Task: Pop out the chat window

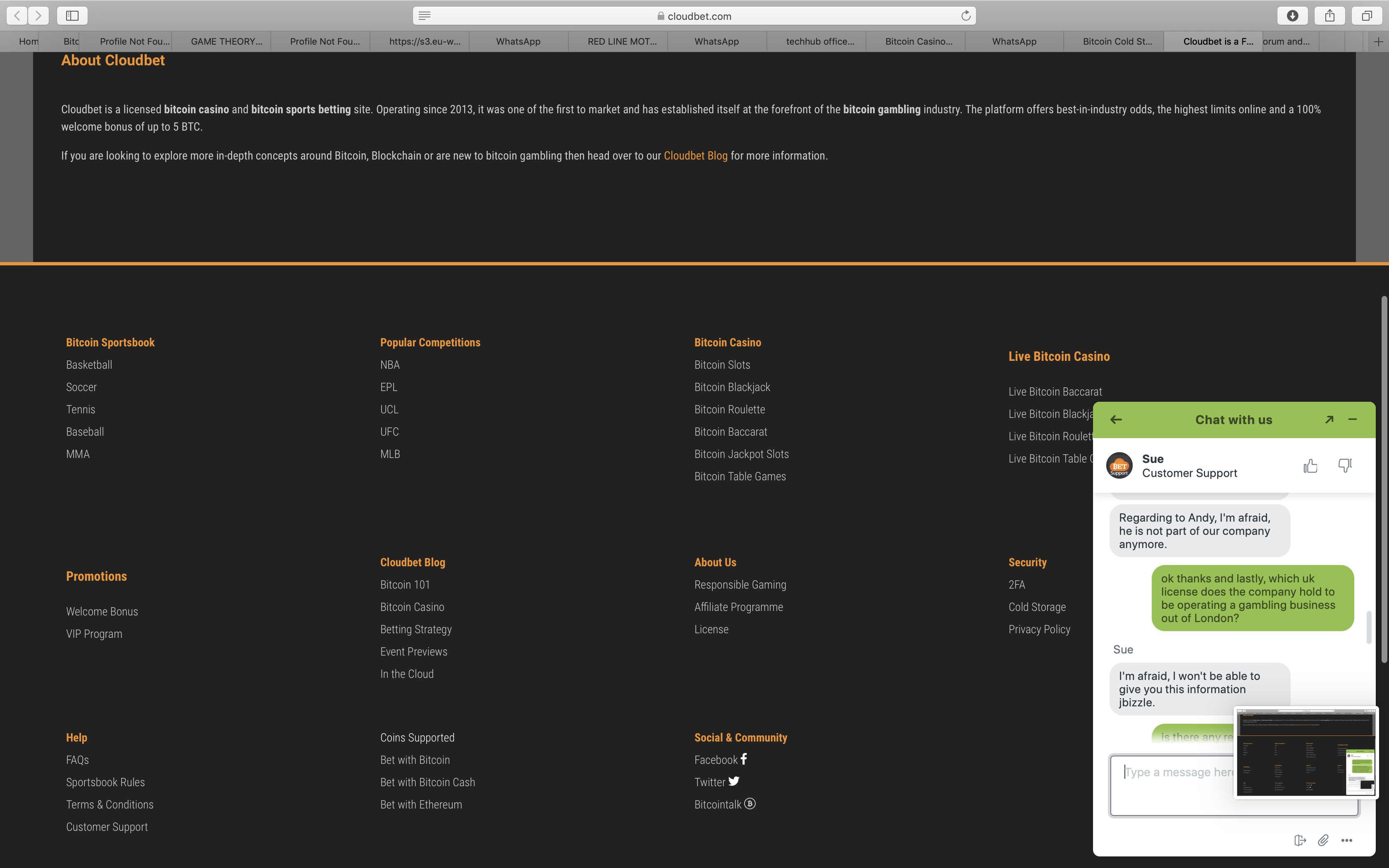Action: click(1329, 420)
